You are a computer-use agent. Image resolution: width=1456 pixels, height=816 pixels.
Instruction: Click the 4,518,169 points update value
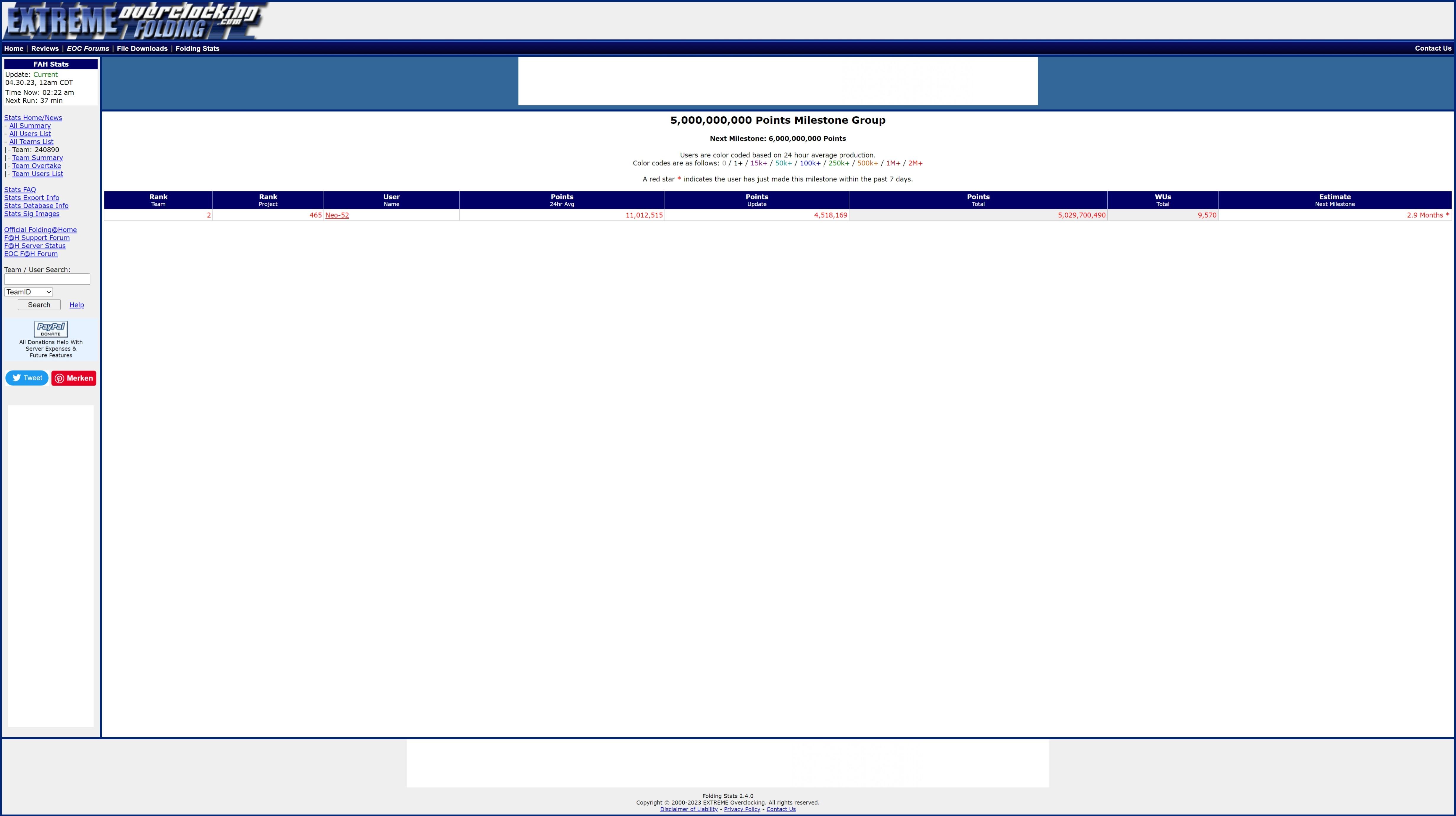[x=830, y=215]
